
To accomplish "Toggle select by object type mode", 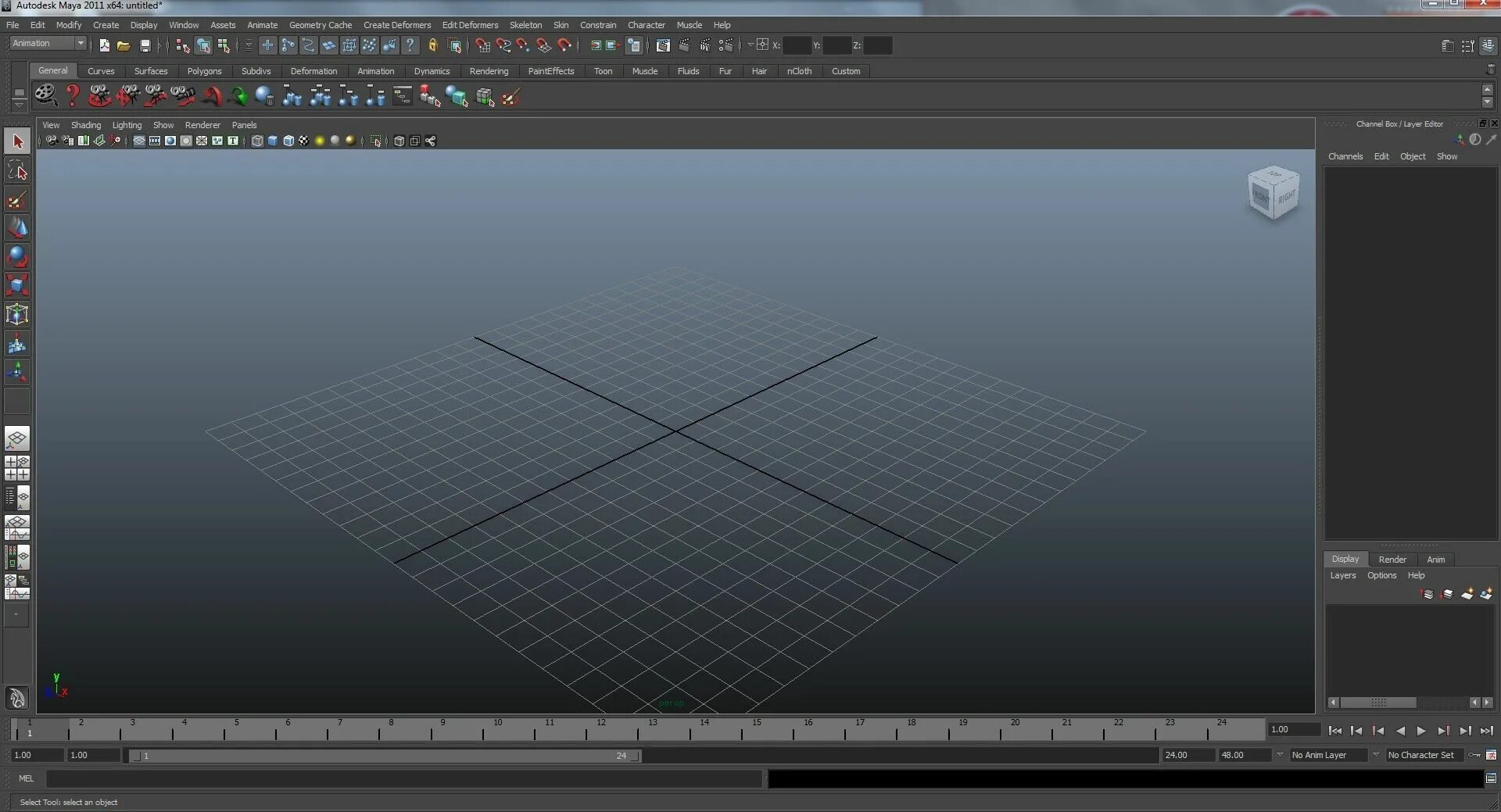I will 203,45.
